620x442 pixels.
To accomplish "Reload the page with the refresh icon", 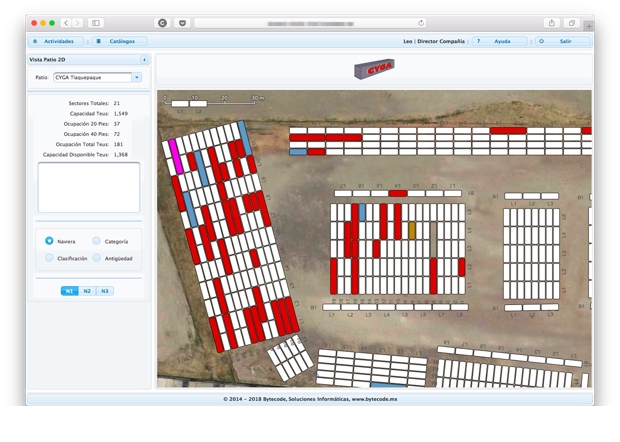I will [421, 22].
